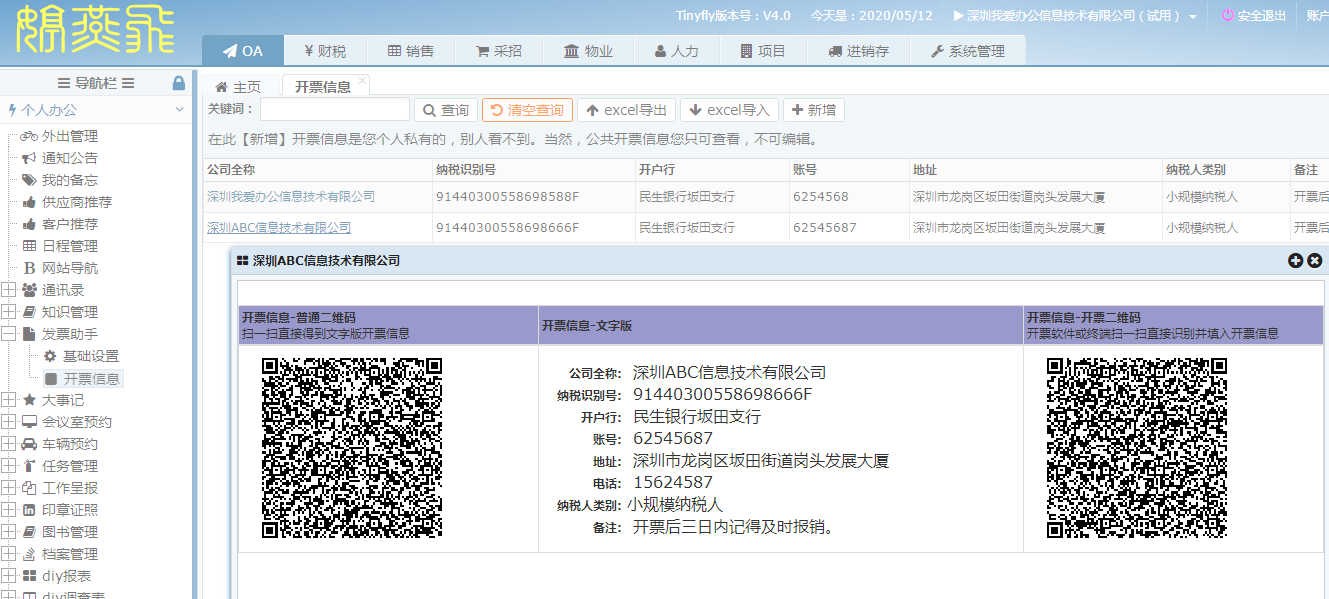
Task: Open the 销售 main menu
Action: coord(411,51)
